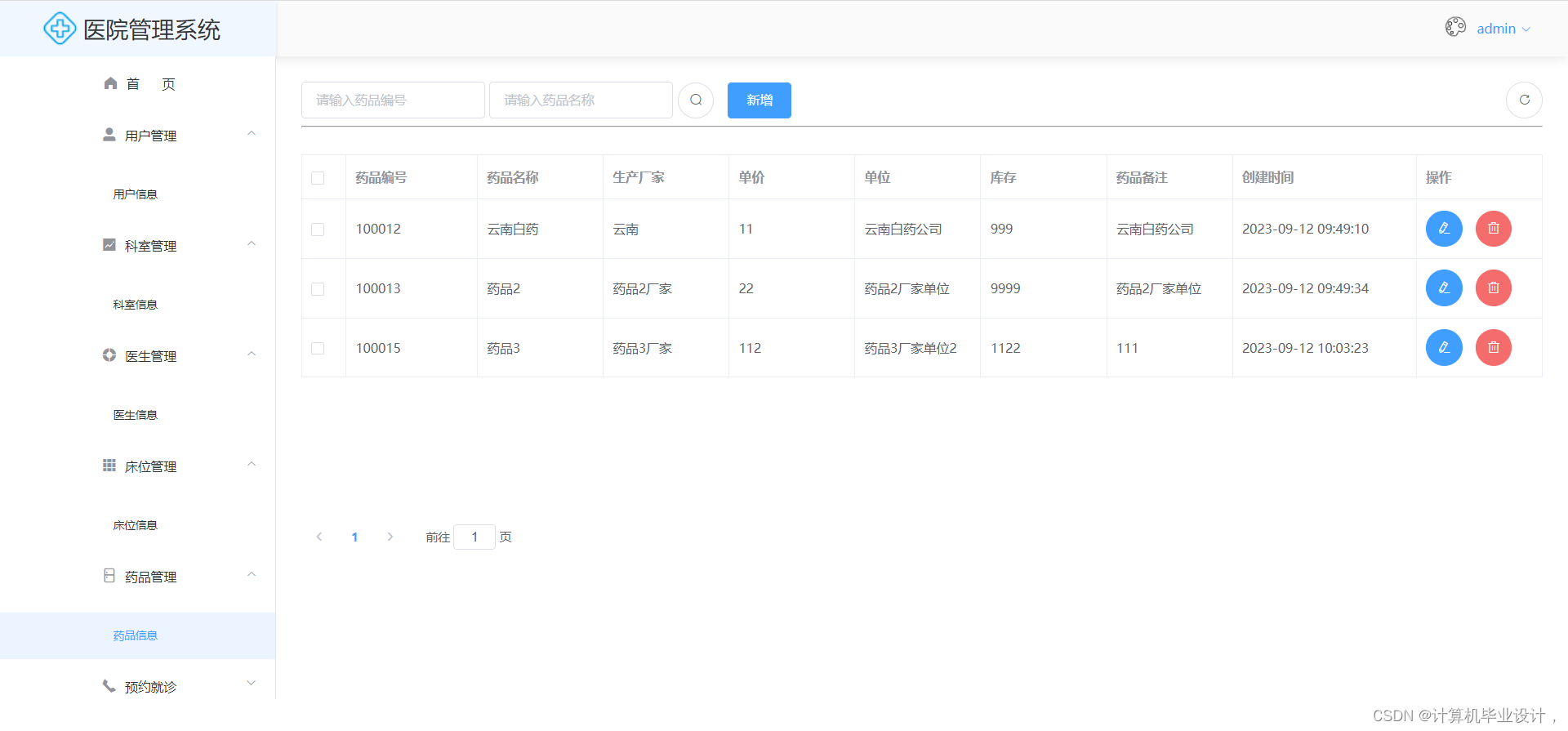
Task: Click the 医生管理 lifebuoy icon
Action: (109, 355)
